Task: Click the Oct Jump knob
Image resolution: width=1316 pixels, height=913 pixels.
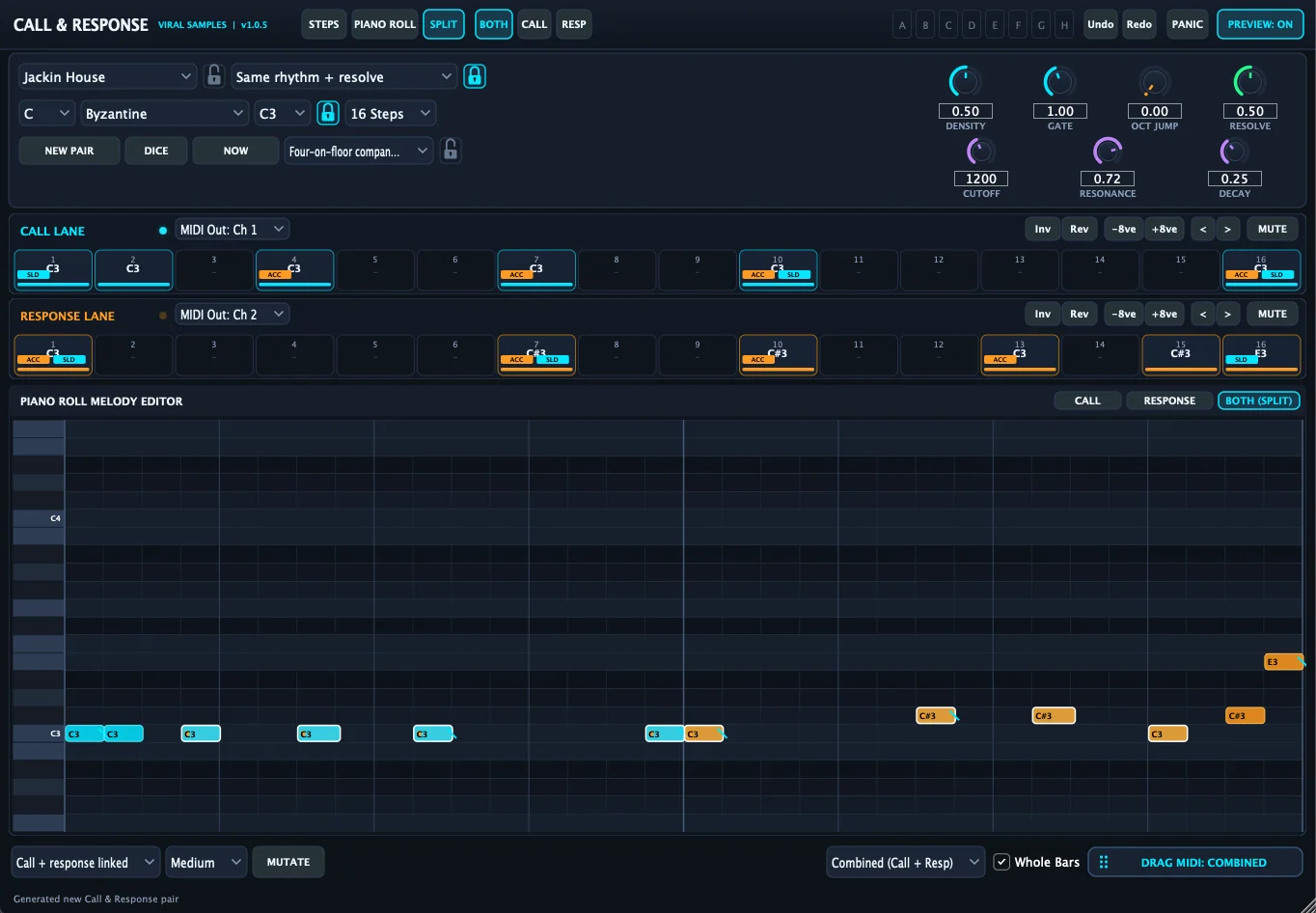Action: (x=1154, y=82)
